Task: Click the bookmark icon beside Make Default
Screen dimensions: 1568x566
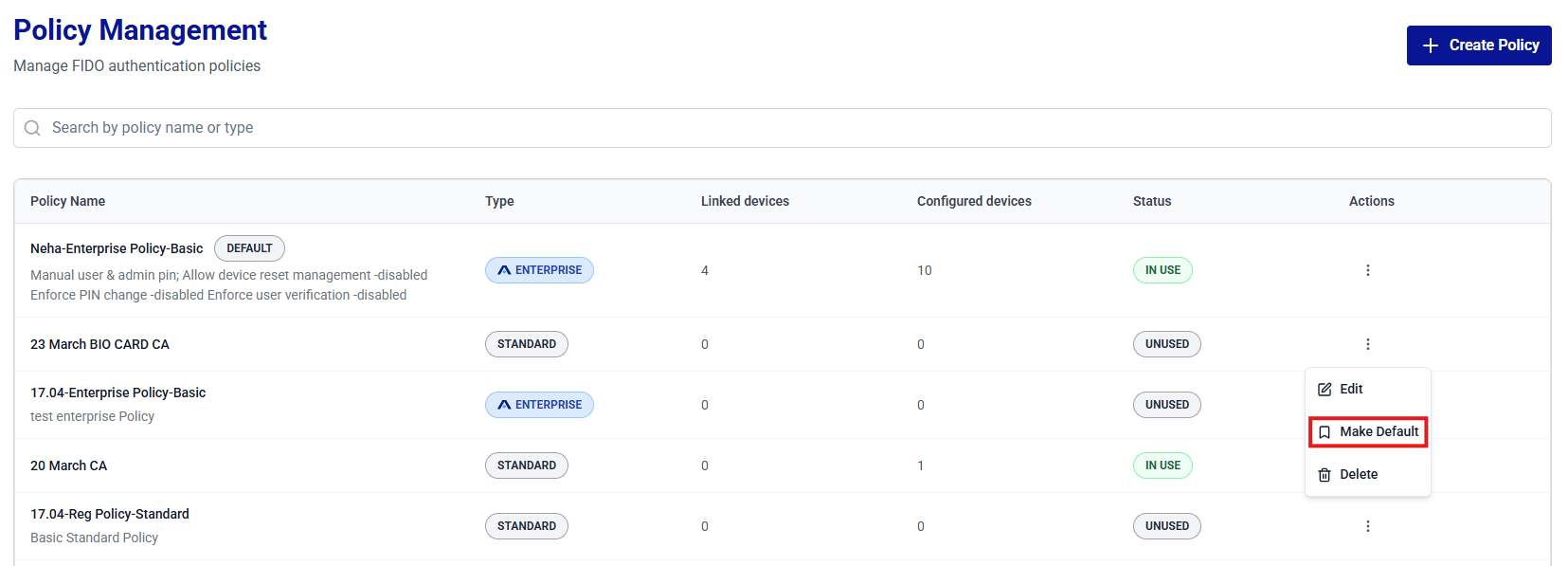Action: pyautogui.click(x=1325, y=432)
